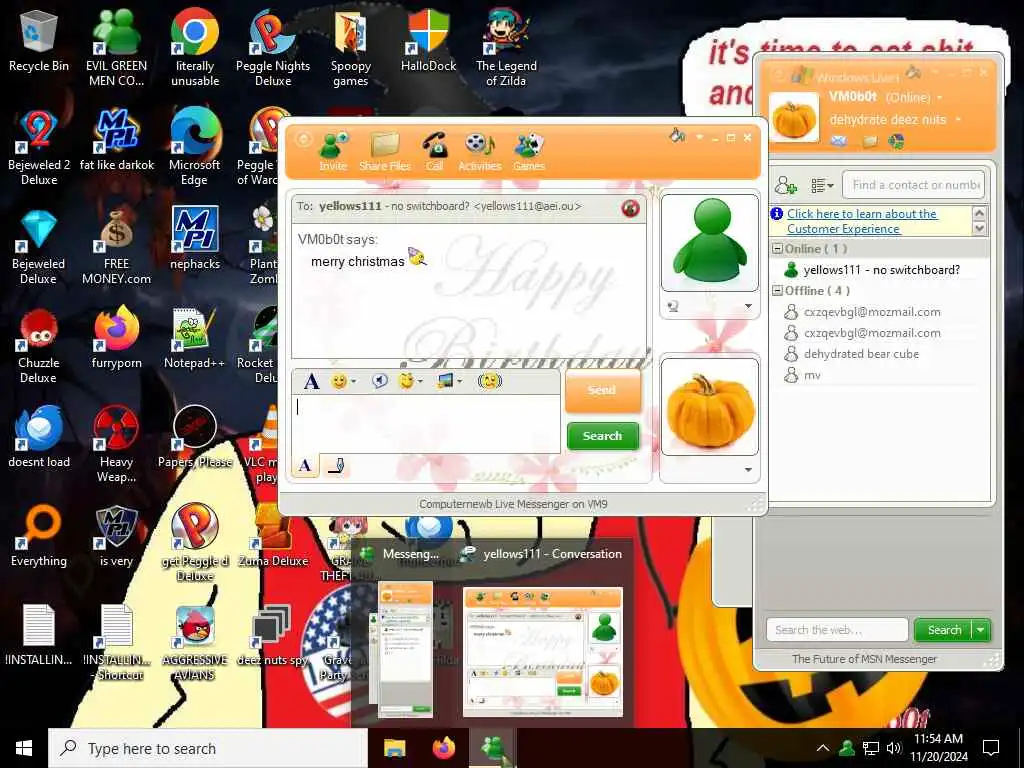1024x768 pixels.
Task: Click your pumpkin display picture in Messenger header
Action: (x=793, y=118)
